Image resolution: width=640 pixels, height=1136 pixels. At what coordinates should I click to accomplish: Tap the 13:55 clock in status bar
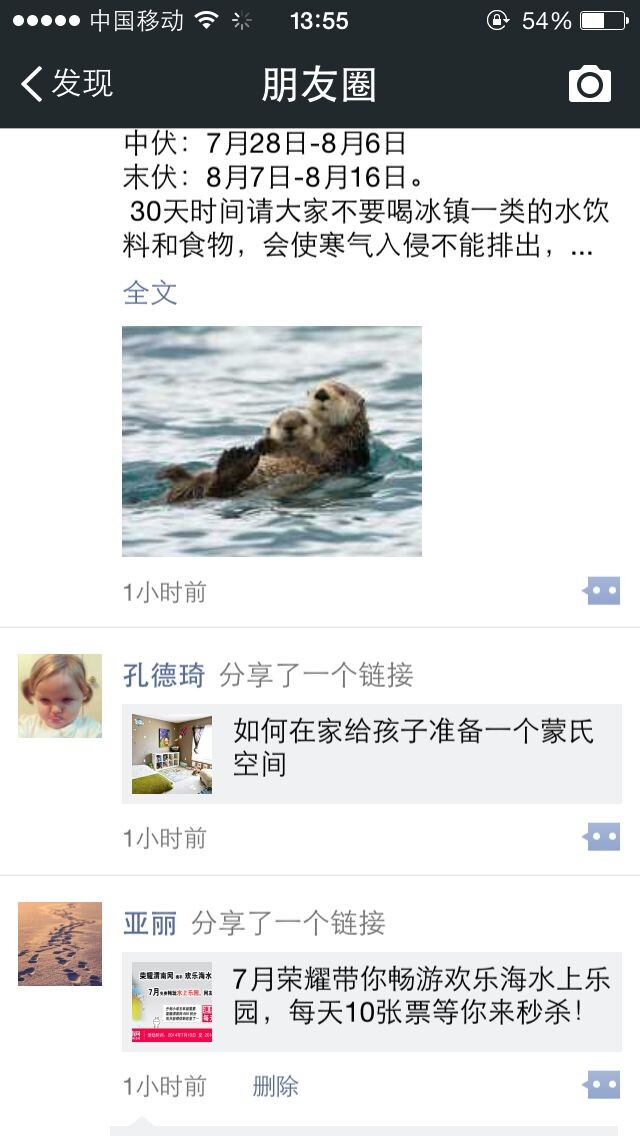(x=319, y=21)
